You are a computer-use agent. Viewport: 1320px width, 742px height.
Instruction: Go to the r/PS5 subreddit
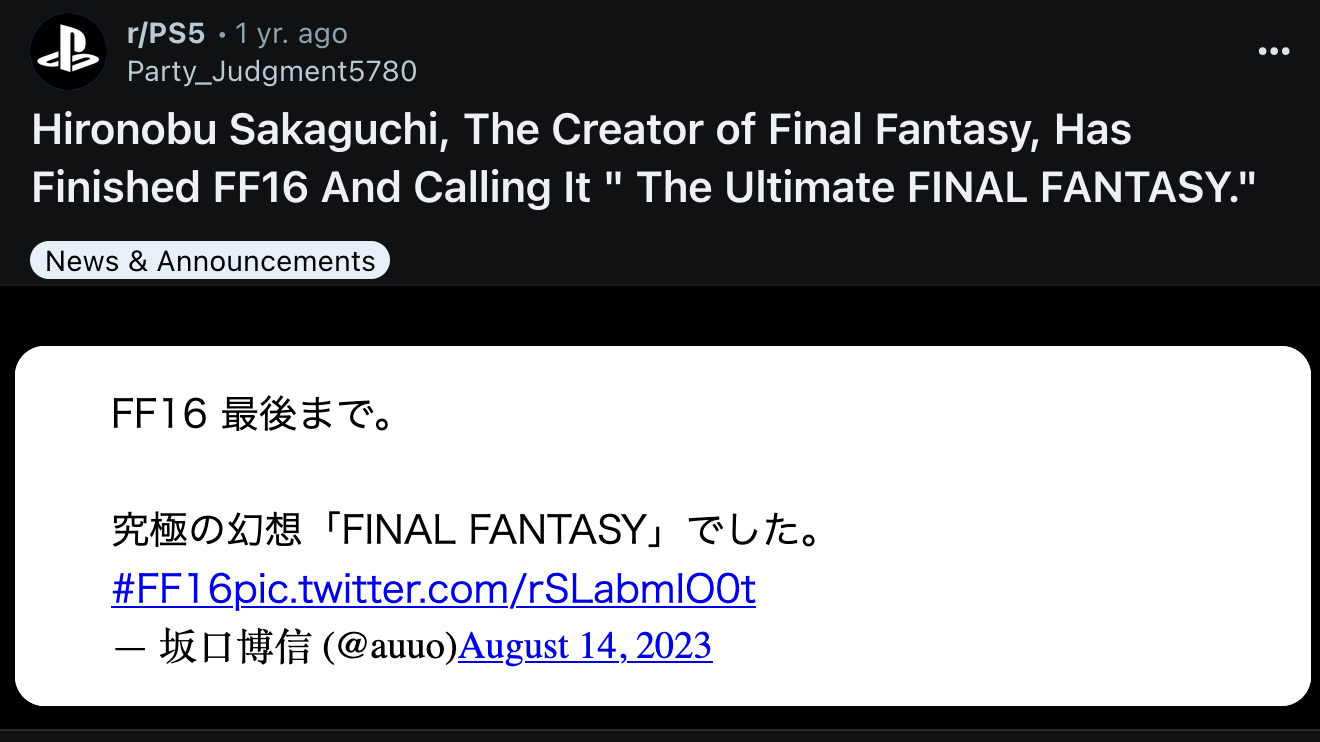[165, 34]
